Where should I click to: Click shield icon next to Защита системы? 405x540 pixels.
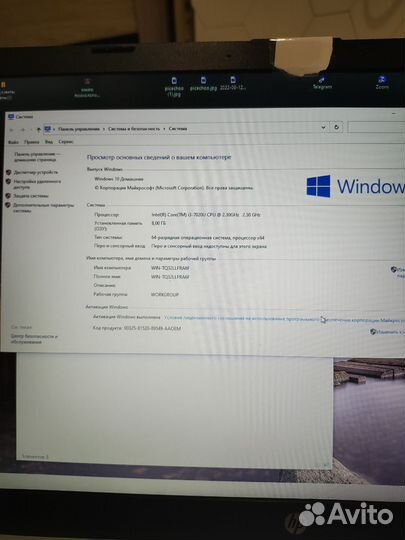click(x=8, y=196)
